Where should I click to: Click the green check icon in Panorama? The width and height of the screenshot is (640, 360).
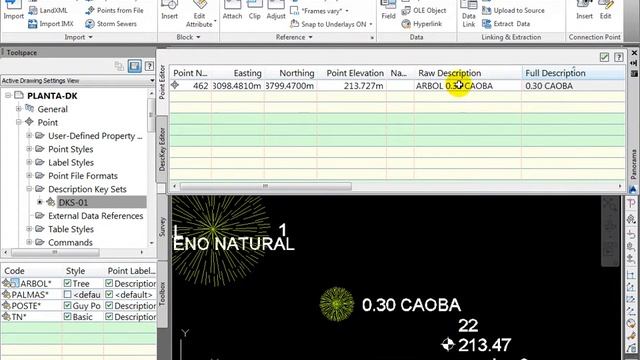coord(604,57)
